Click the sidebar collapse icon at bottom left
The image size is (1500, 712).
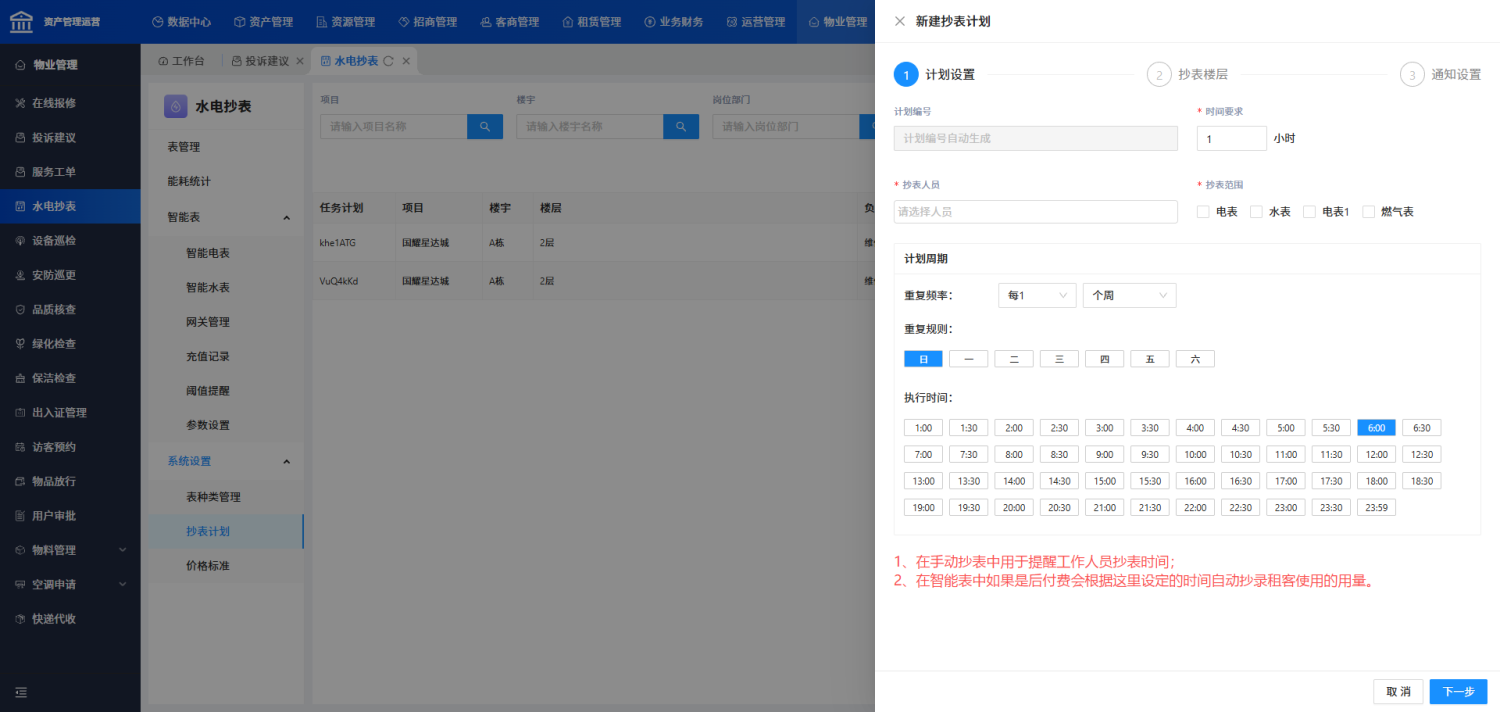coord(20,692)
